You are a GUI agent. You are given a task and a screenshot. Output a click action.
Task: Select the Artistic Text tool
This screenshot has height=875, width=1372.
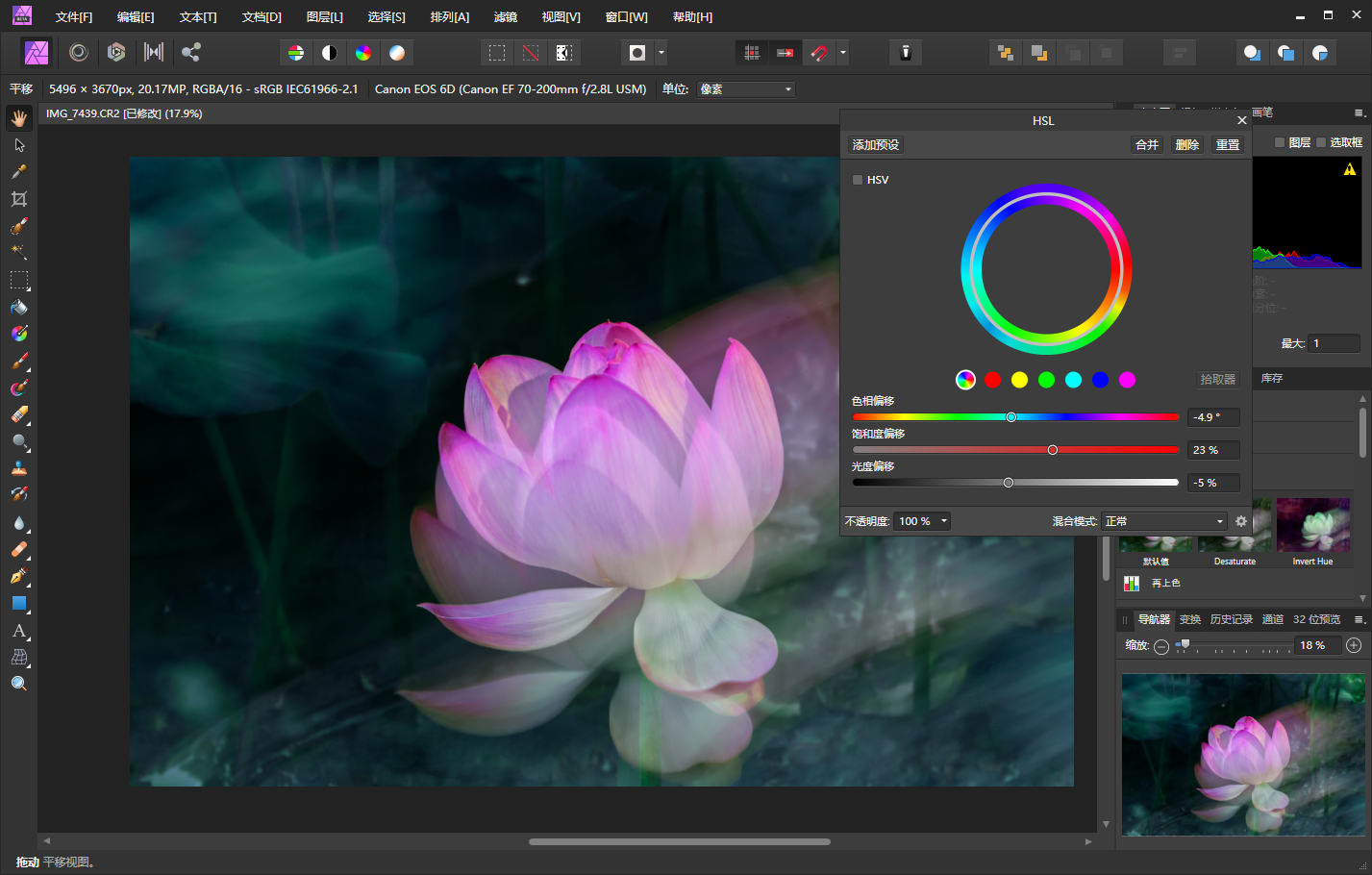[x=19, y=631]
